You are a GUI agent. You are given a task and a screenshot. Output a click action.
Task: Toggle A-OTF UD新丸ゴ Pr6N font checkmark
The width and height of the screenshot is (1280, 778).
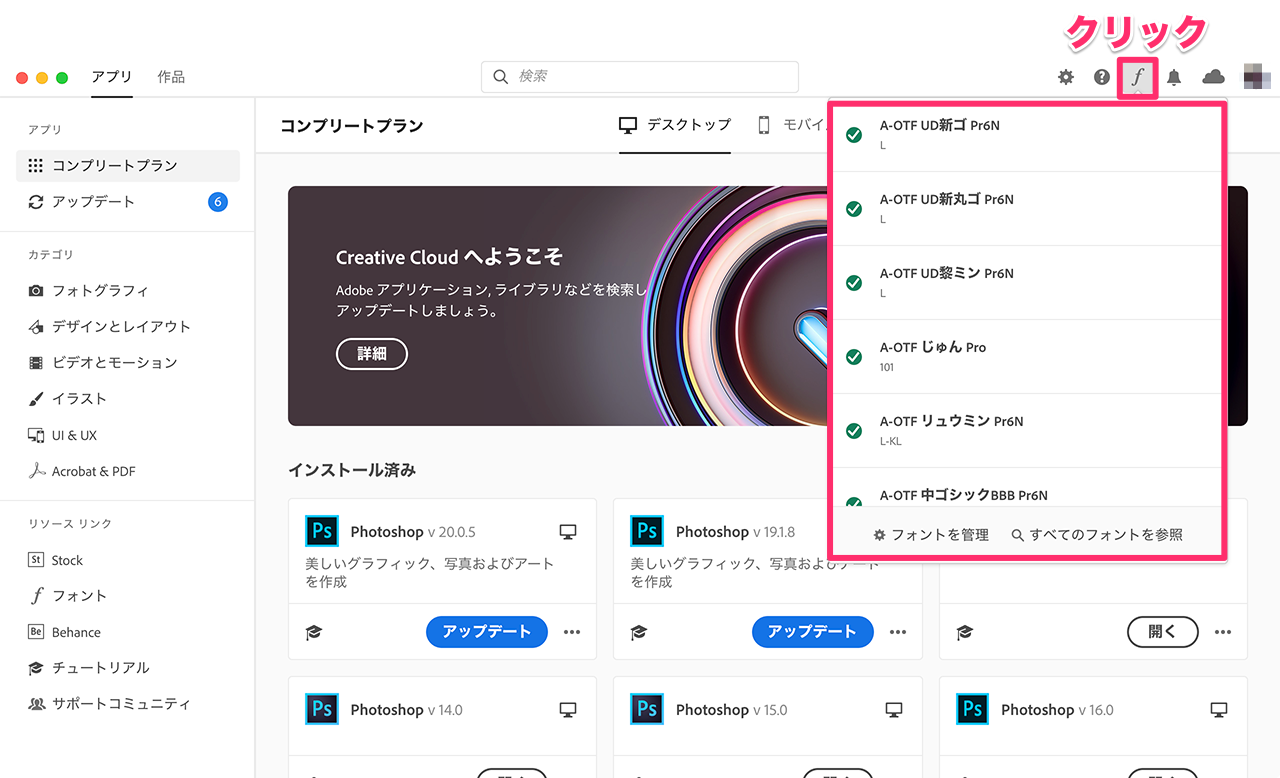[854, 209]
